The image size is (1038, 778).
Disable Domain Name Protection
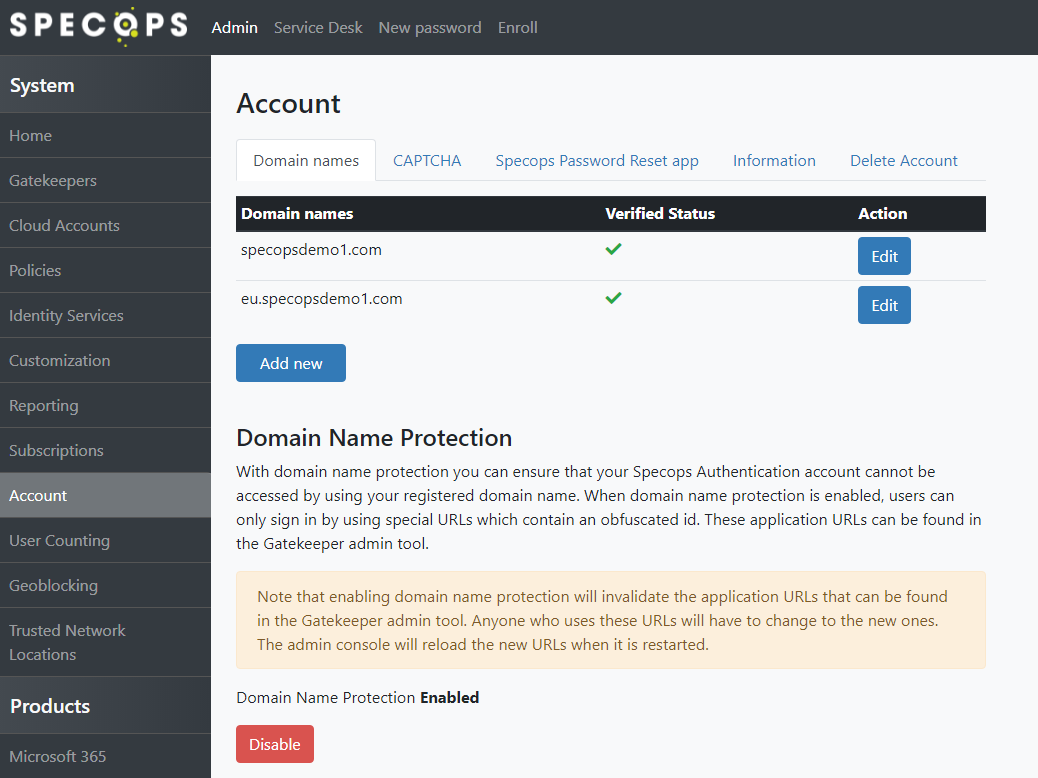(x=275, y=744)
